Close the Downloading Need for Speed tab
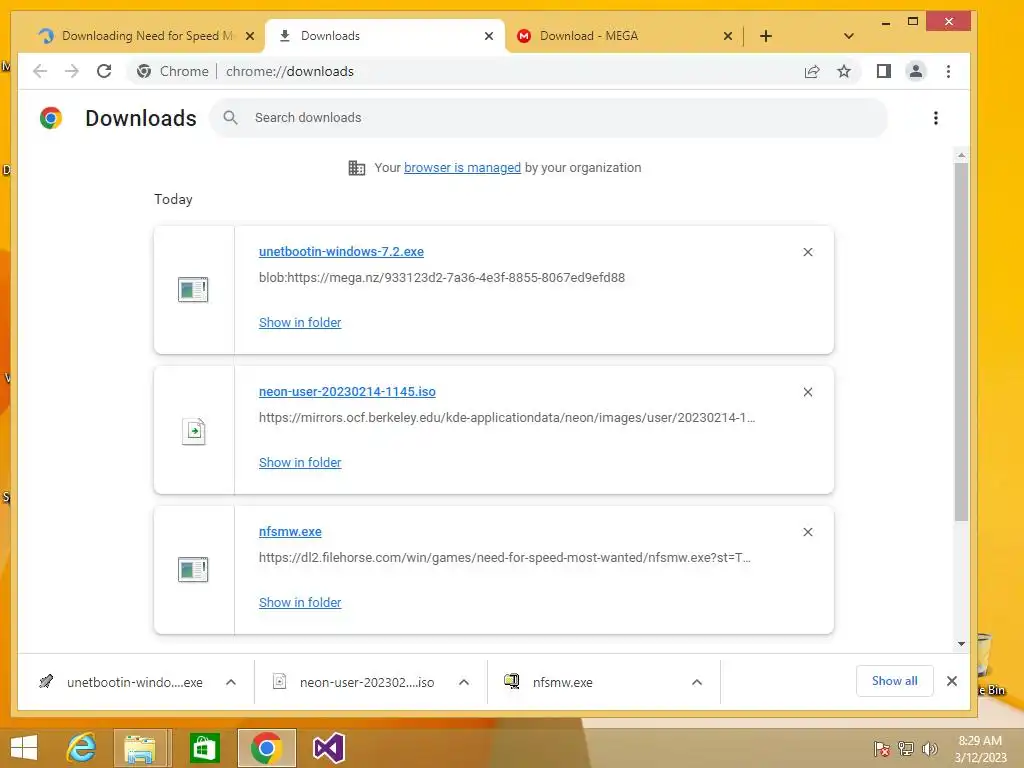This screenshot has height=768, width=1024. (249, 36)
